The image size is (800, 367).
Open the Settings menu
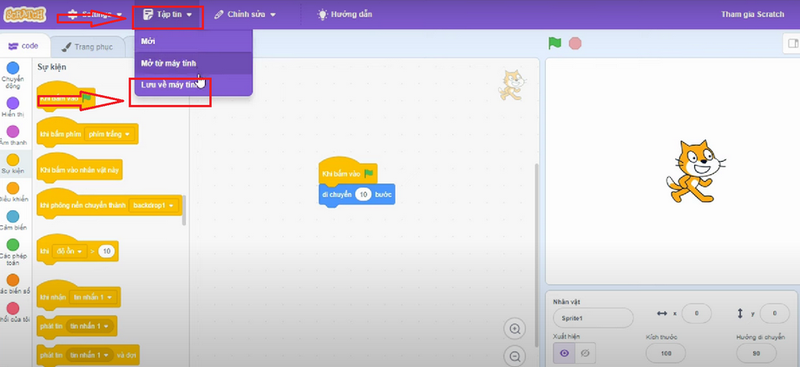(x=95, y=14)
